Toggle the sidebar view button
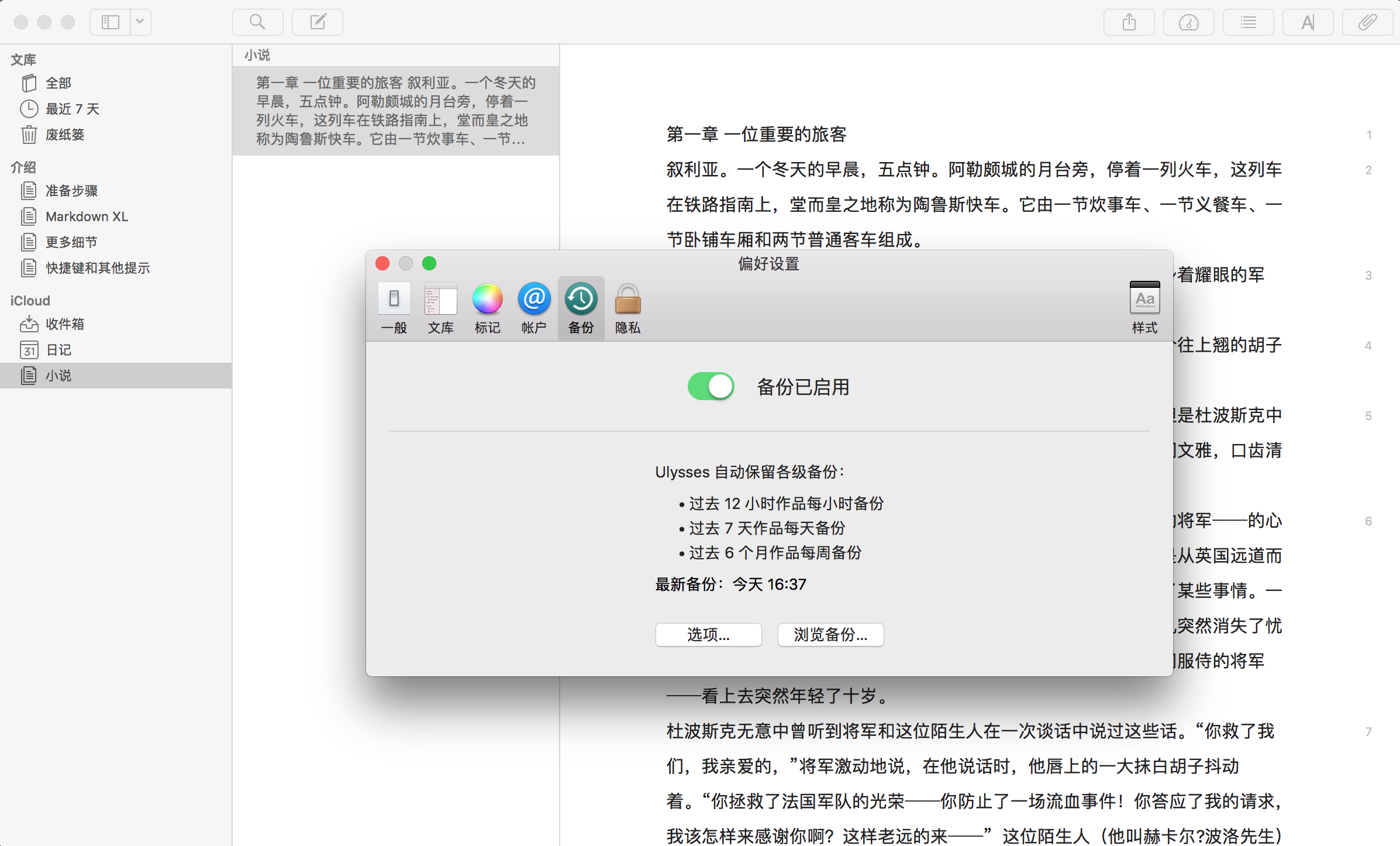This screenshot has width=1400, height=846. 111,22
